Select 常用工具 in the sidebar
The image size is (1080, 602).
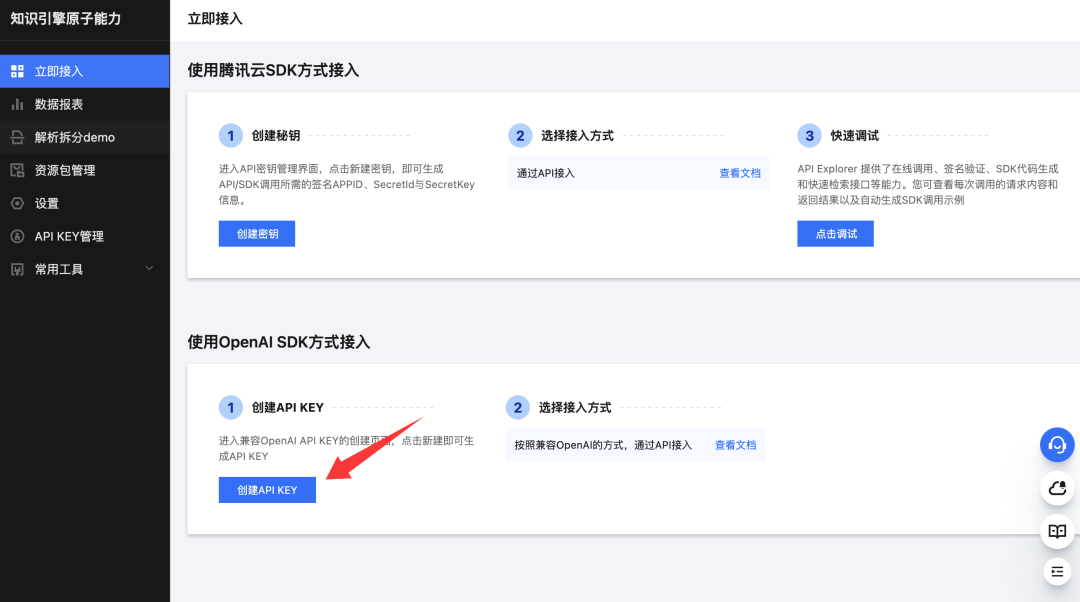pyautogui.click(x=85, y=269)
